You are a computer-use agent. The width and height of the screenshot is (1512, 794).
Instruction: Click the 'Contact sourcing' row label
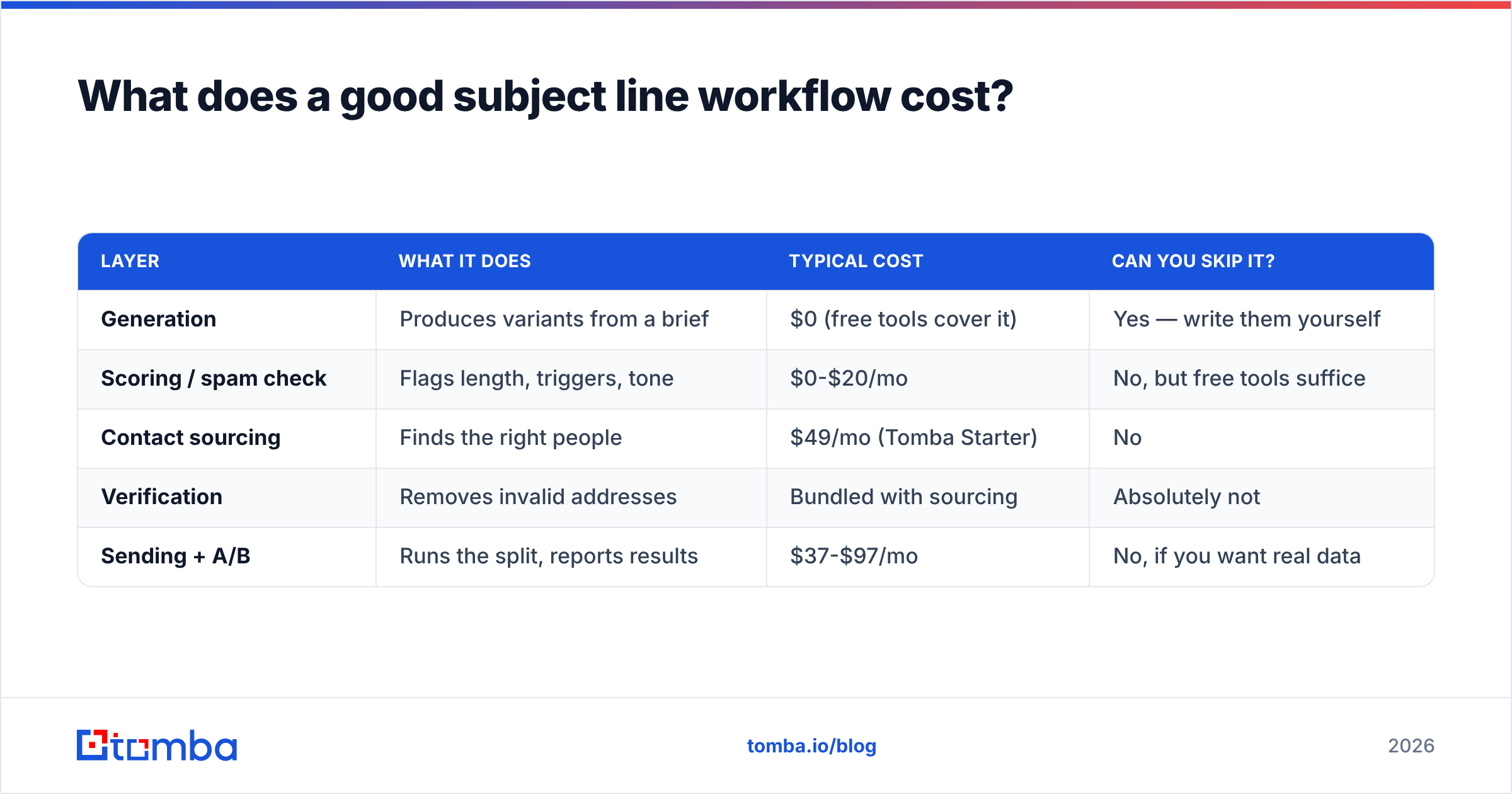[191, 437]
